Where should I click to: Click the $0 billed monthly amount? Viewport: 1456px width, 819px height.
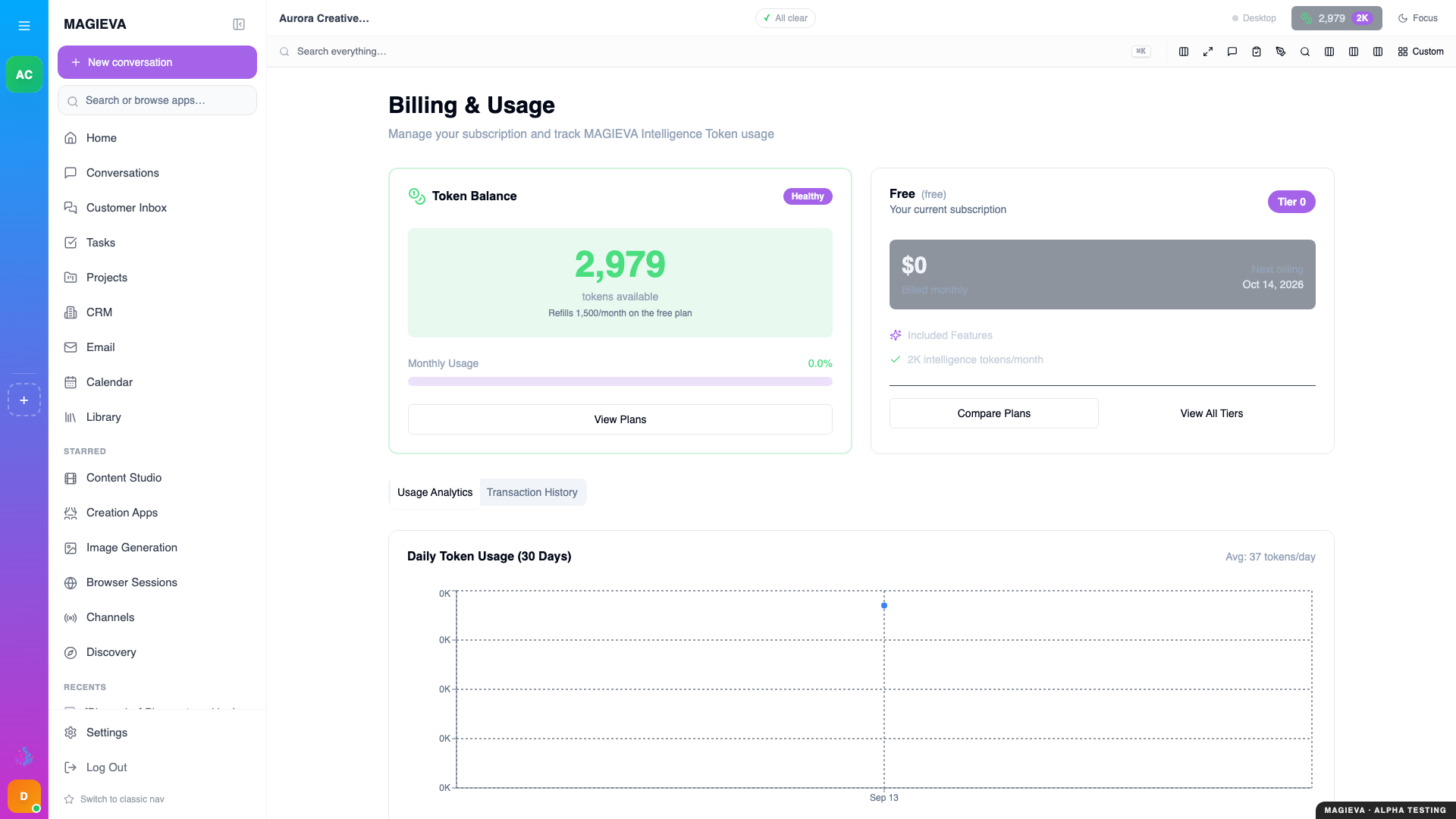(x=914, y=265)
